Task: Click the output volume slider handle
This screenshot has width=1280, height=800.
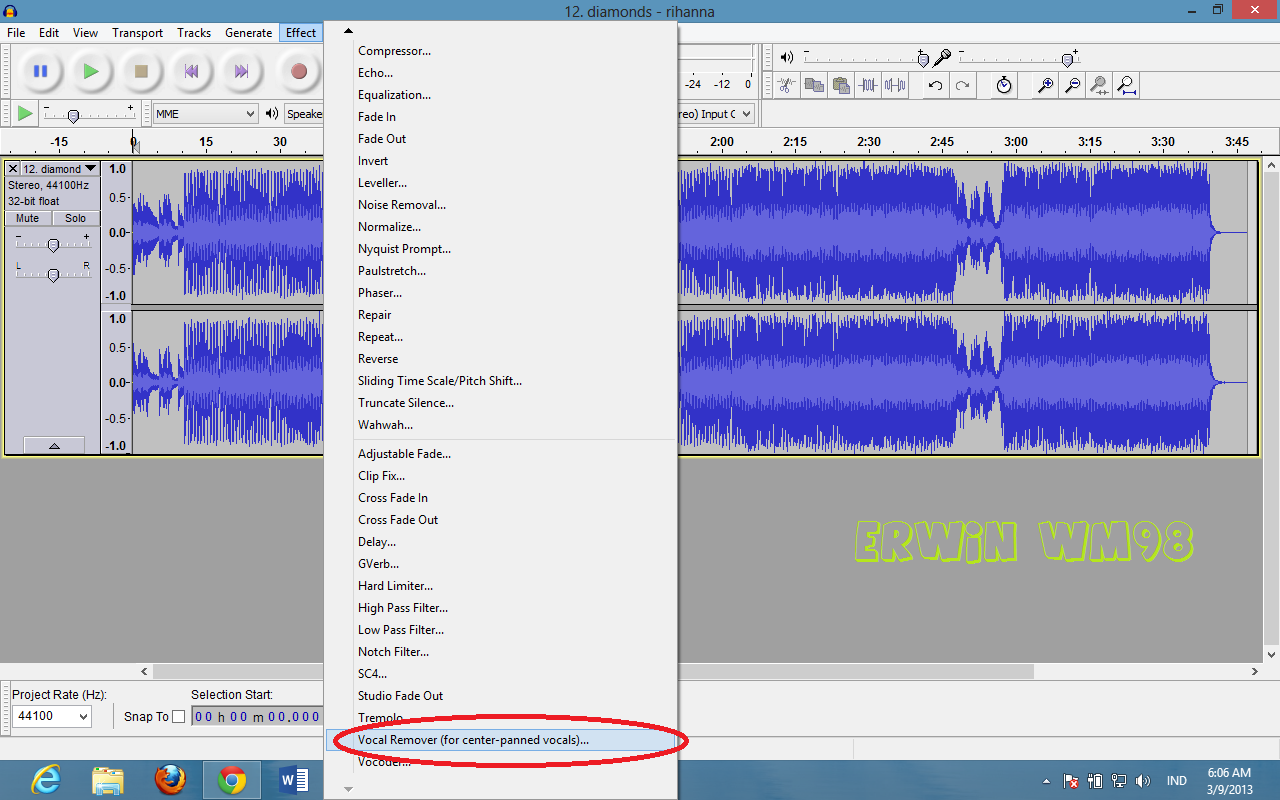Action: click(x=923, y=59)
